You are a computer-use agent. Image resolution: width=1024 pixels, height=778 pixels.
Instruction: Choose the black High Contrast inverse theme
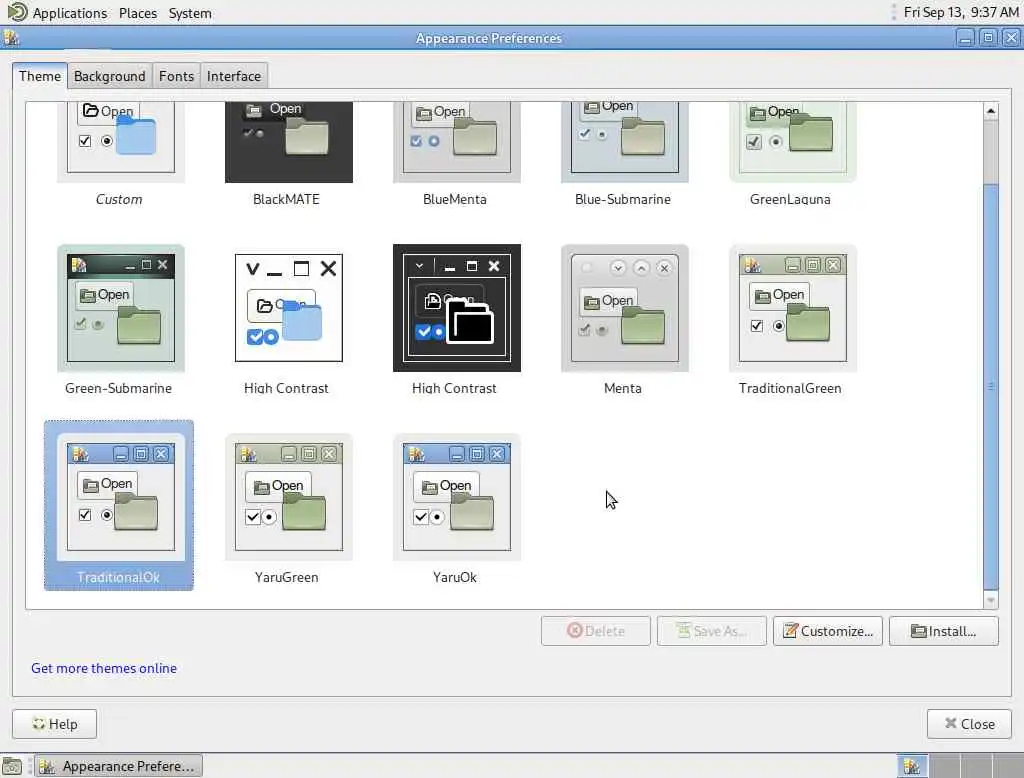pyautogui.click(x=456, y=308)
